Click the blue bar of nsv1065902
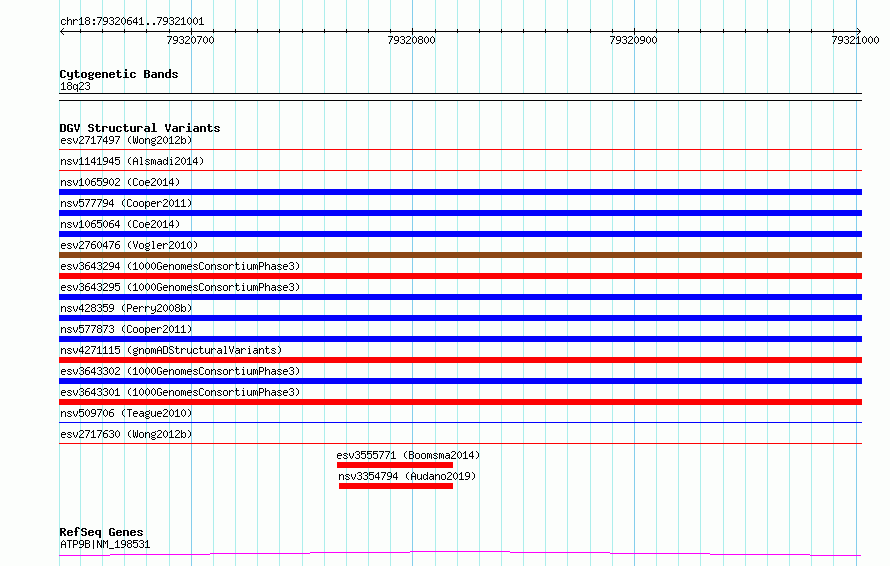This screenshot has width=890, height=566. point(460,192)
